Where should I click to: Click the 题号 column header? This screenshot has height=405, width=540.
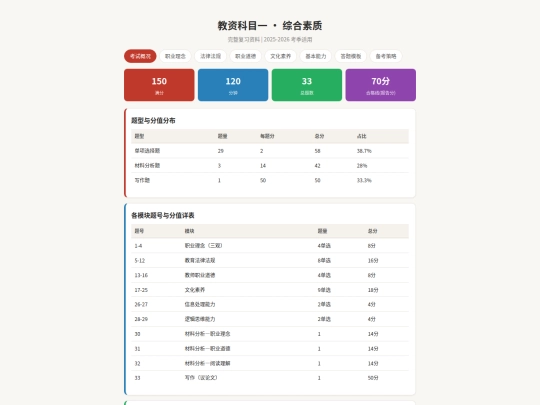pyautogui.click(x=139, y=231)
